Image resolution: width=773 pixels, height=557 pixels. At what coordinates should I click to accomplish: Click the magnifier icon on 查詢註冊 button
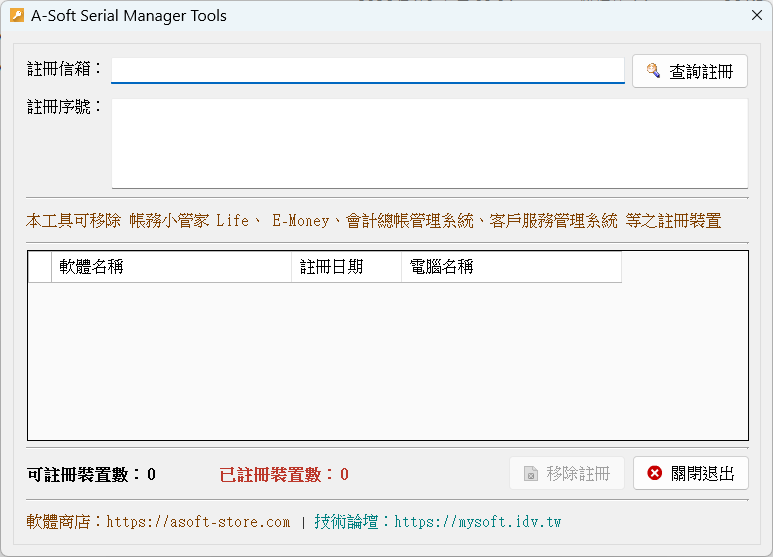(x=653, y=71)
